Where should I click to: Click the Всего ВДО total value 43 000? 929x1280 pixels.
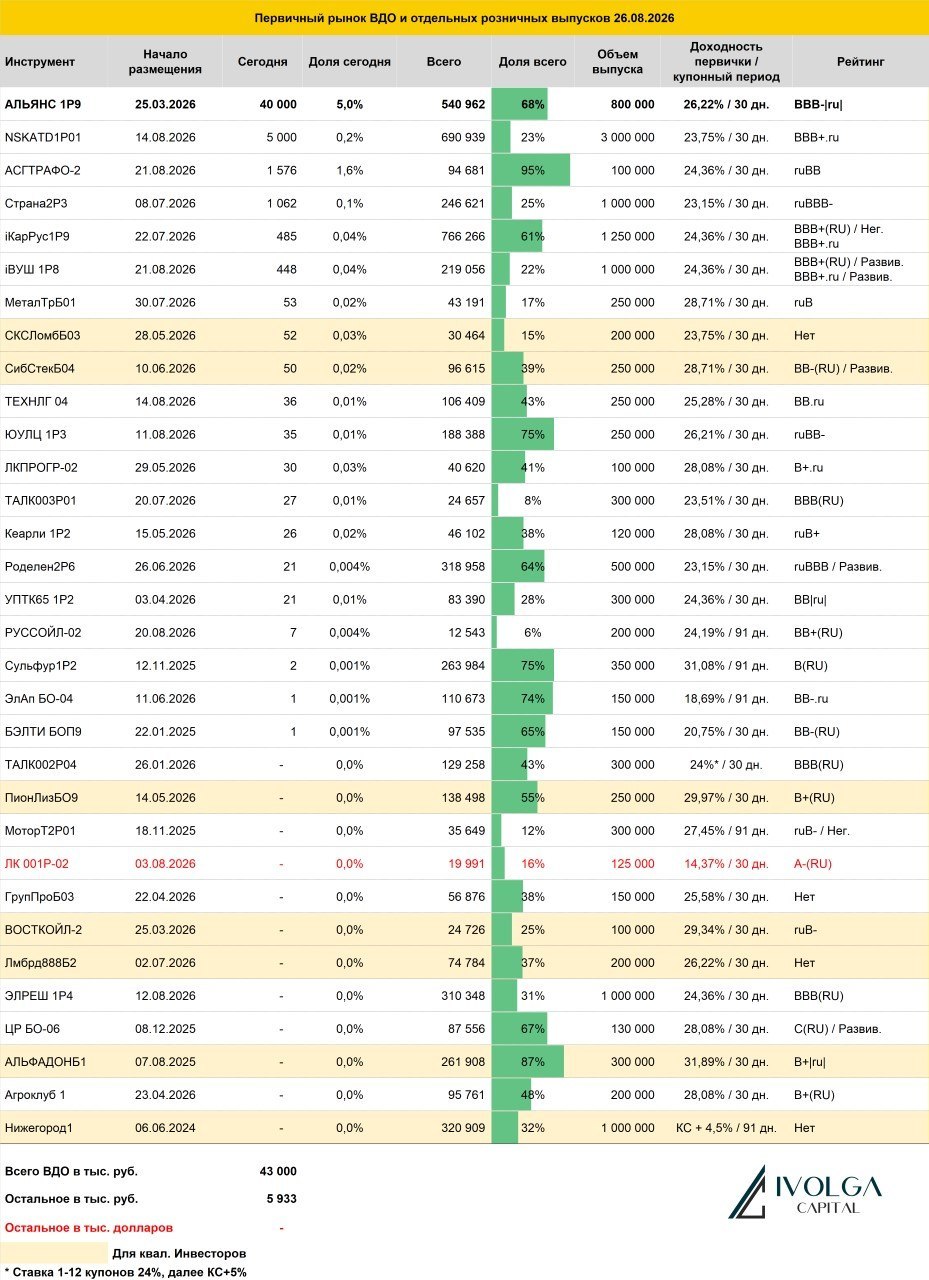[x=278, y=1171]
